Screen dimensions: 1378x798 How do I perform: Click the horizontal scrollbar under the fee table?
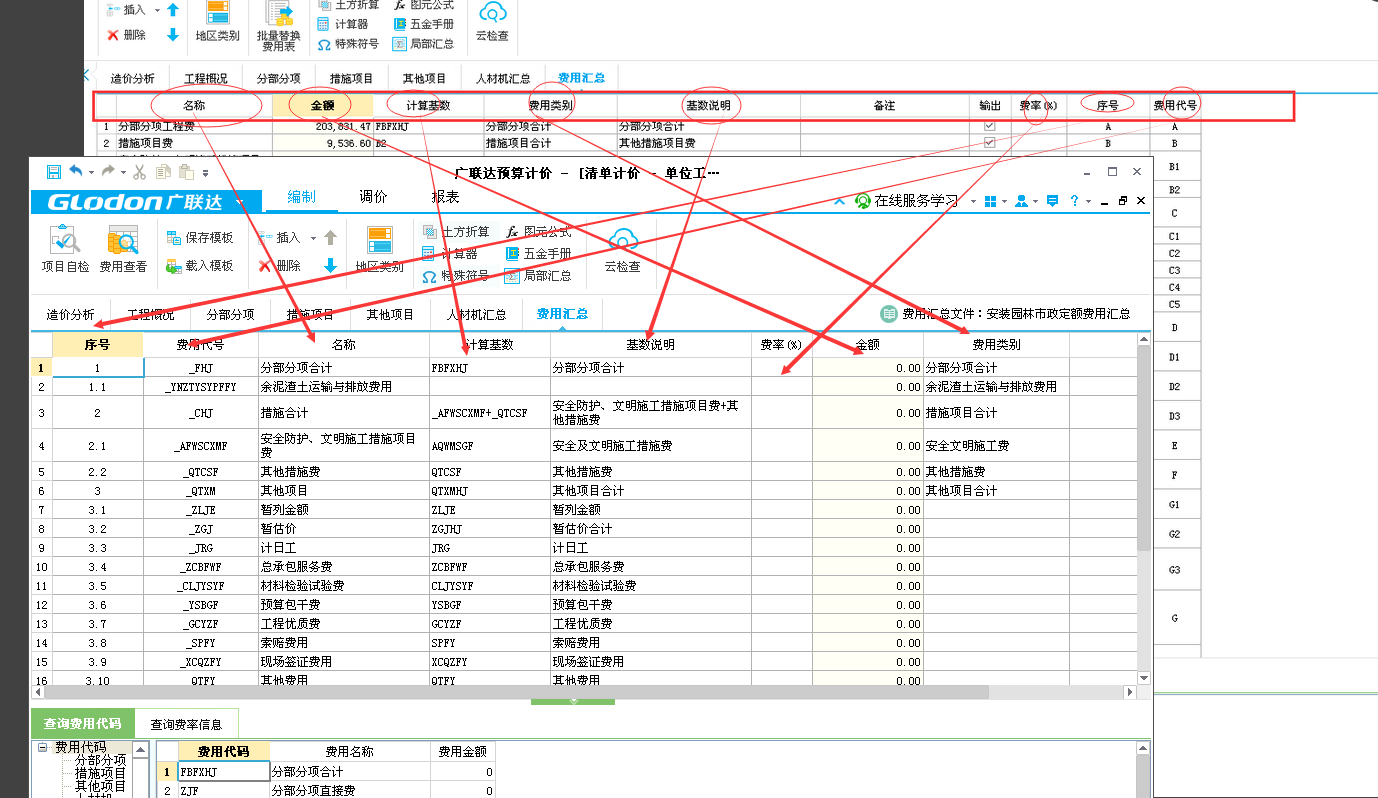point(516,692)
